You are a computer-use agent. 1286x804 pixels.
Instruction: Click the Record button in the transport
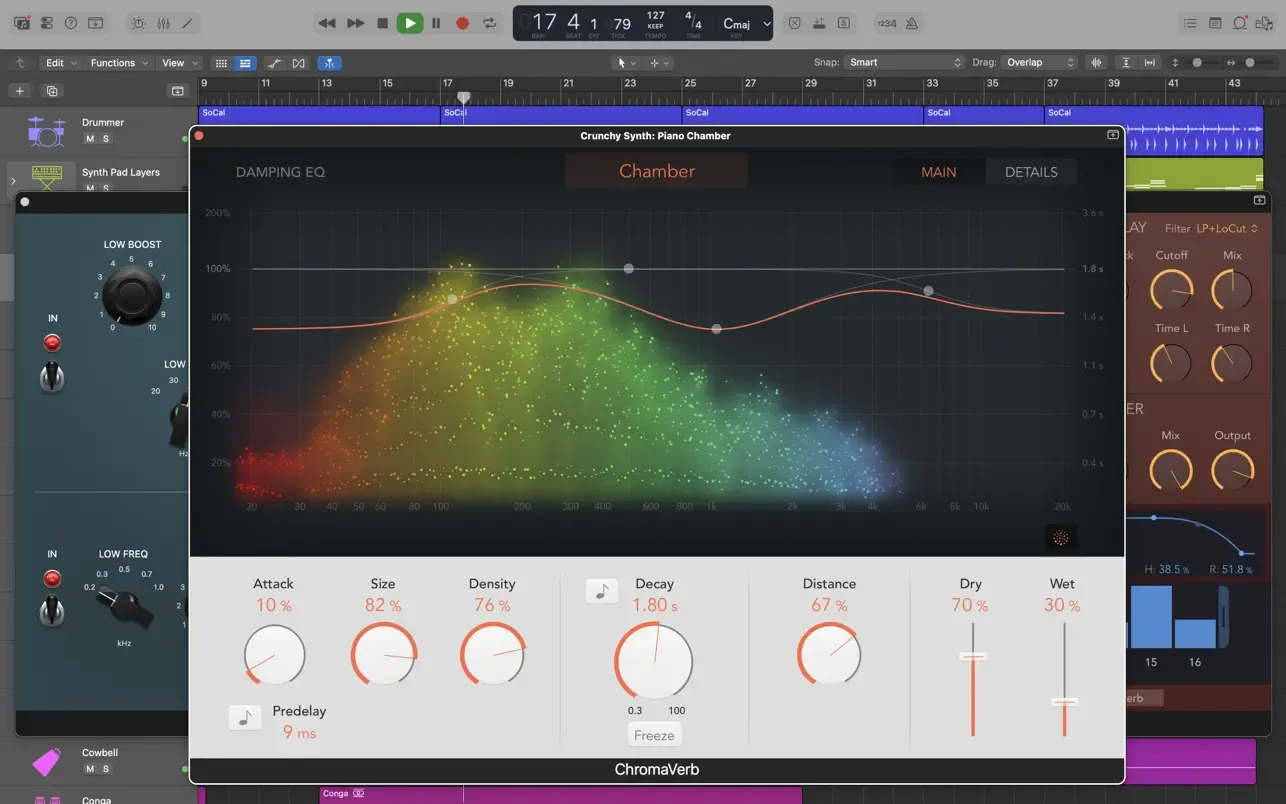[x=462, y=23]
